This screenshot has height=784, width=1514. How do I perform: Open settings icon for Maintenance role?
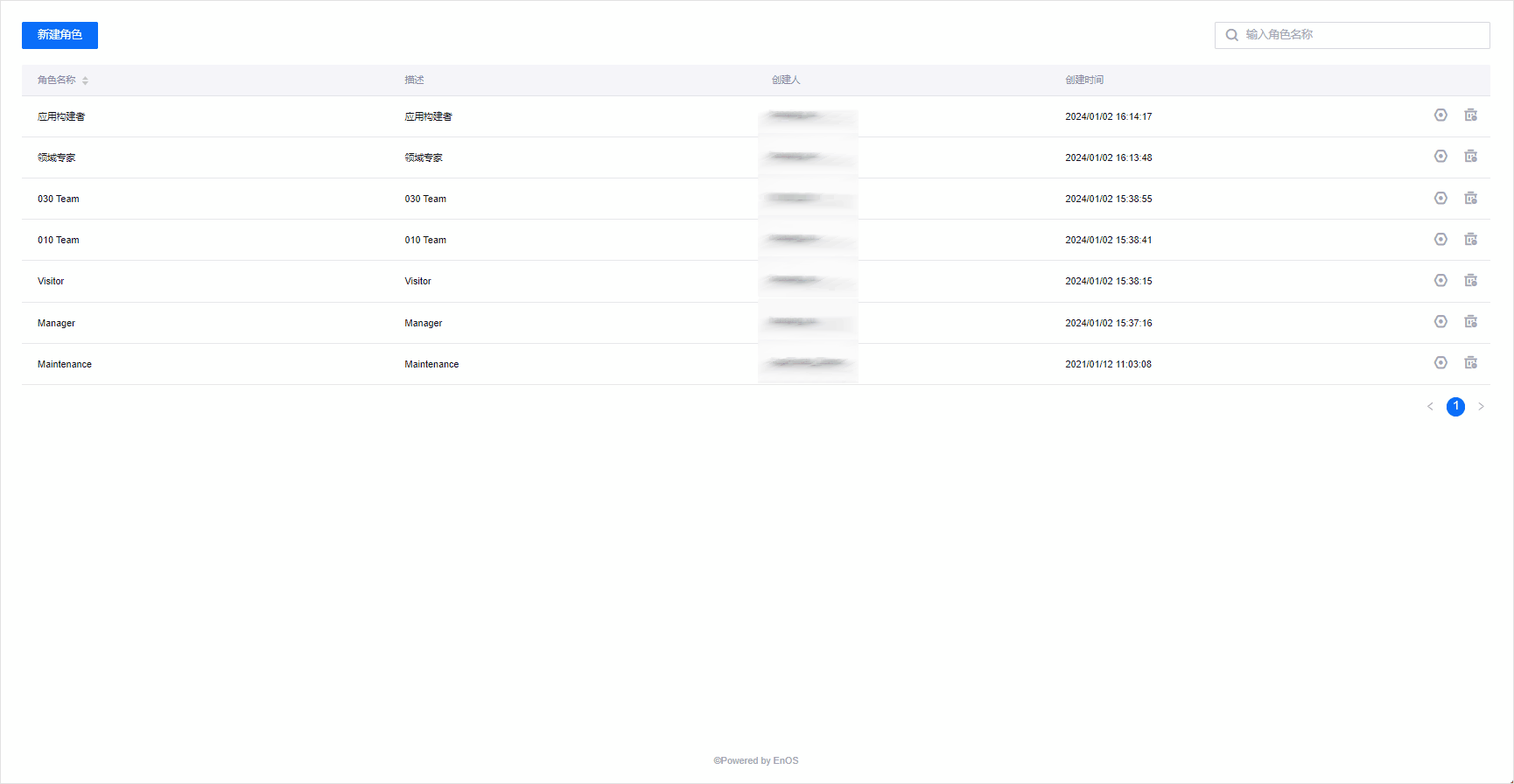(1440, 363)
